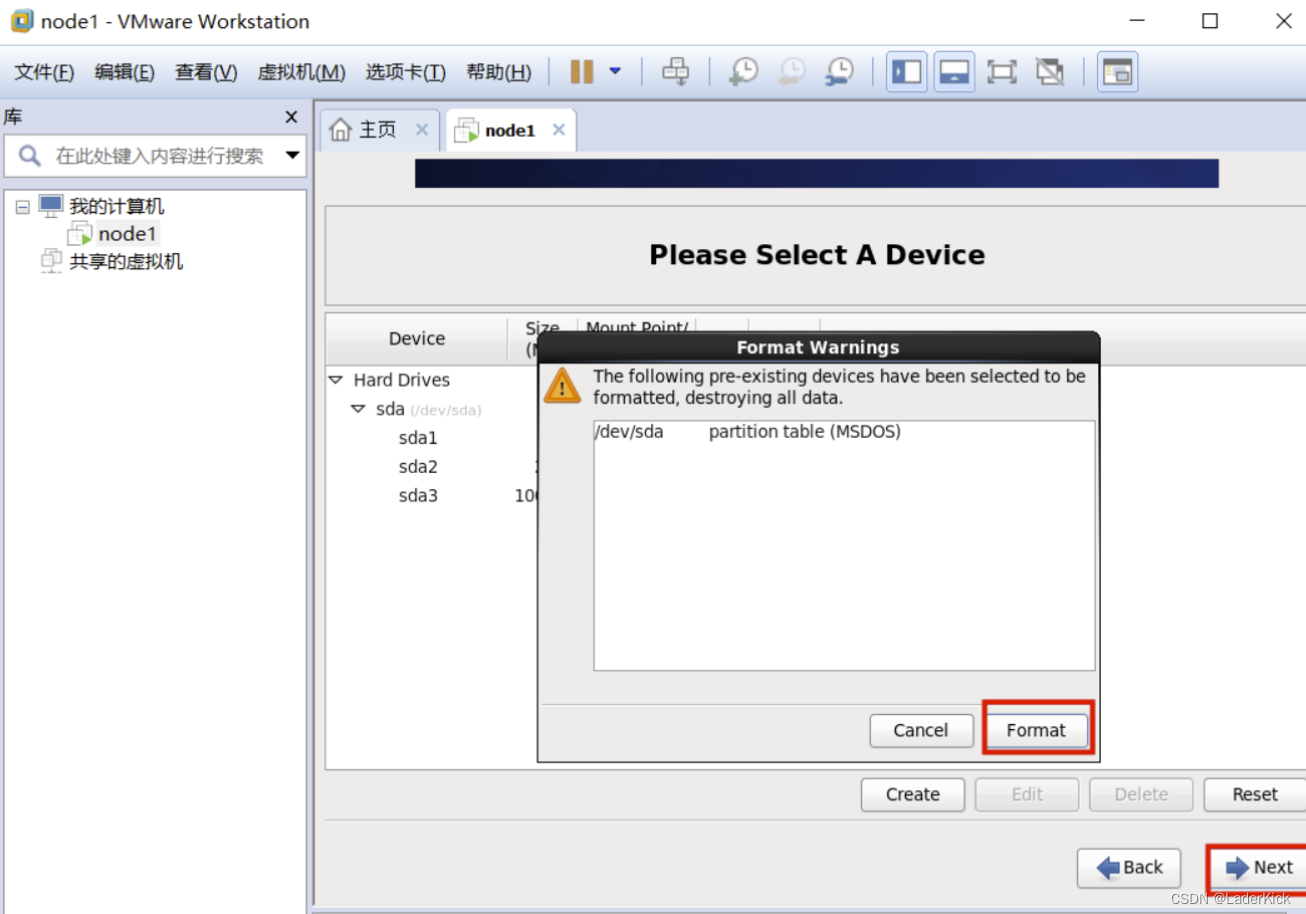
Task: Close the 库 library panel
Action: pos(291,117)
